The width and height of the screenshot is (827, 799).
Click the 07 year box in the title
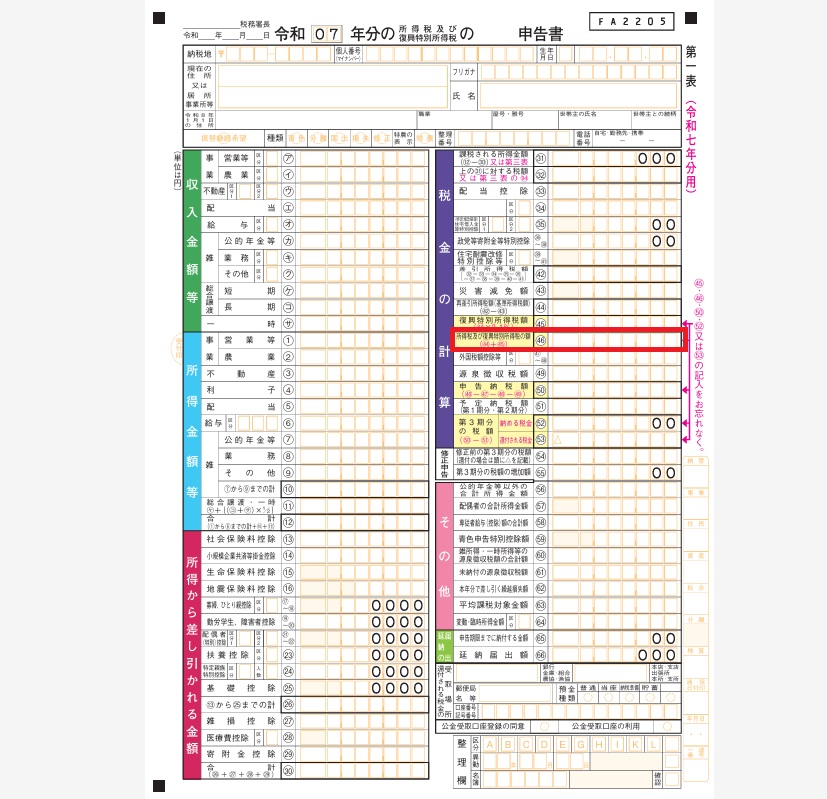[x=326, y=34]
